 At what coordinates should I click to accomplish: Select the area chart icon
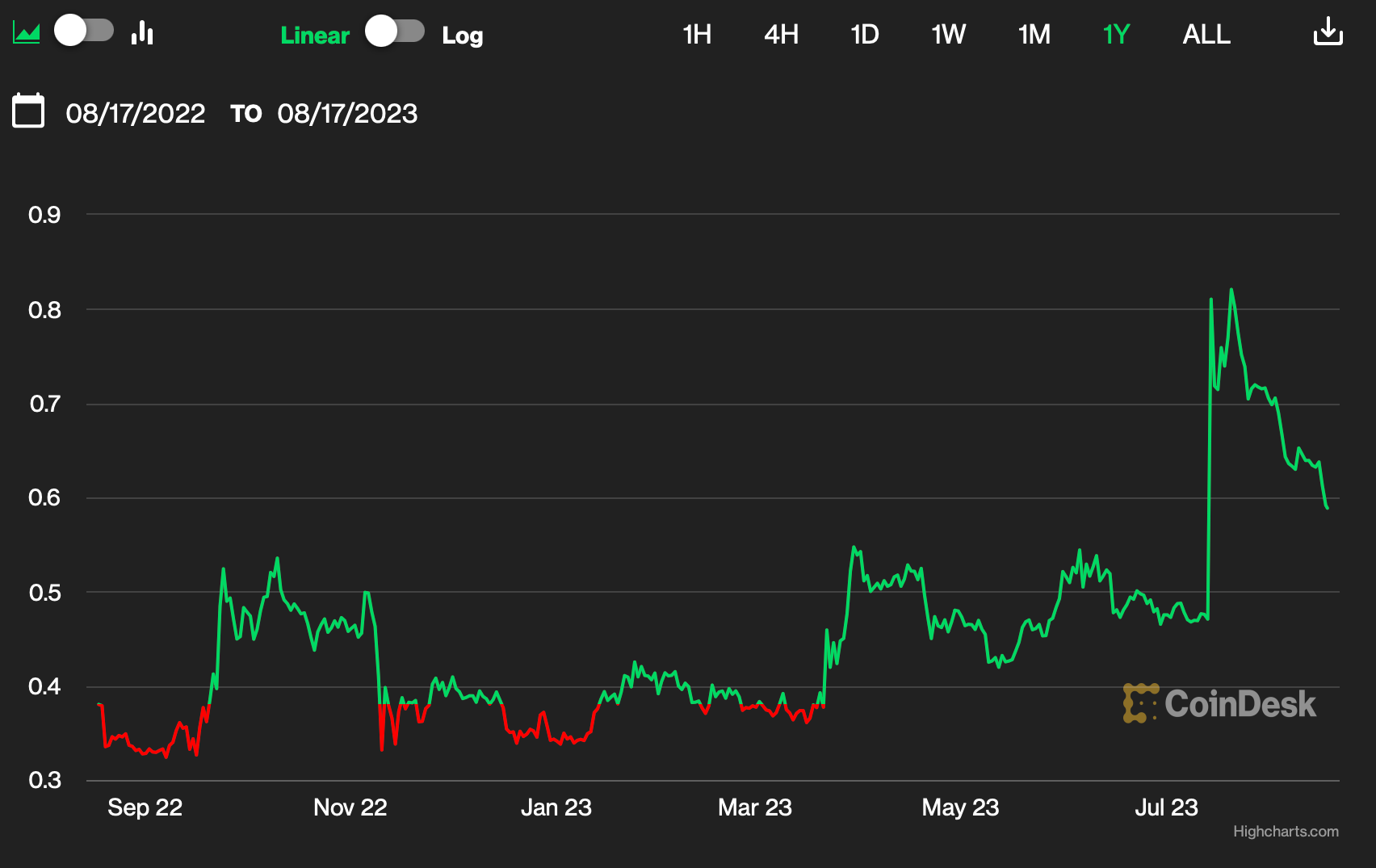(x=26, y=33)
